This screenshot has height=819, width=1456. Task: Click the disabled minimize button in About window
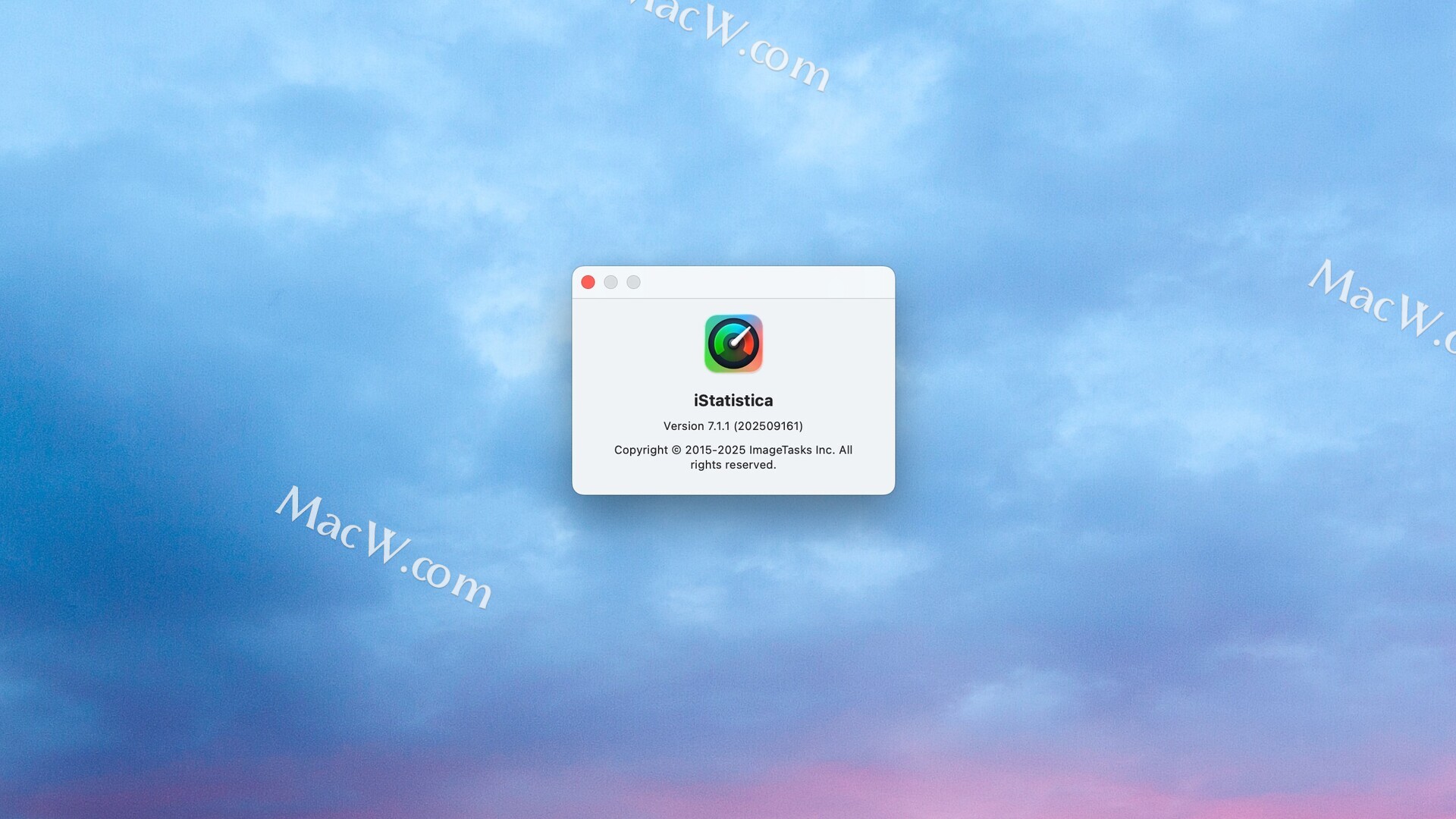click(x=610, y=282)
